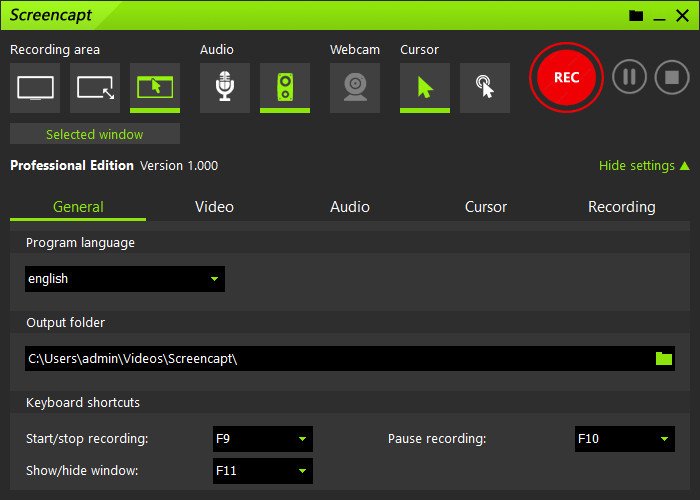Select window recording area icon
Viewport: 700px width, 500px height.
click(x=155, y=87)
